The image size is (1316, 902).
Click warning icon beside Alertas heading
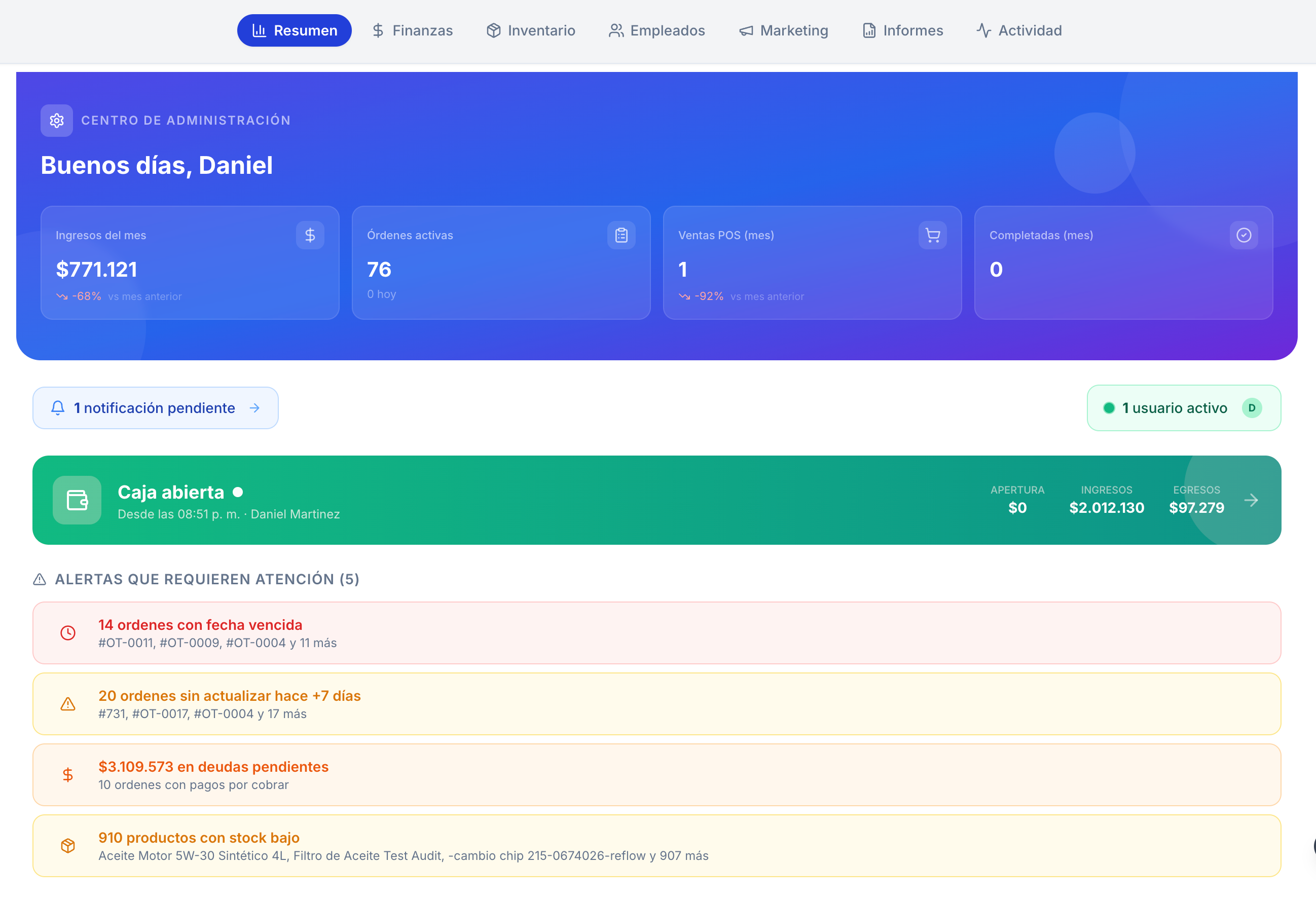[40, 579]
